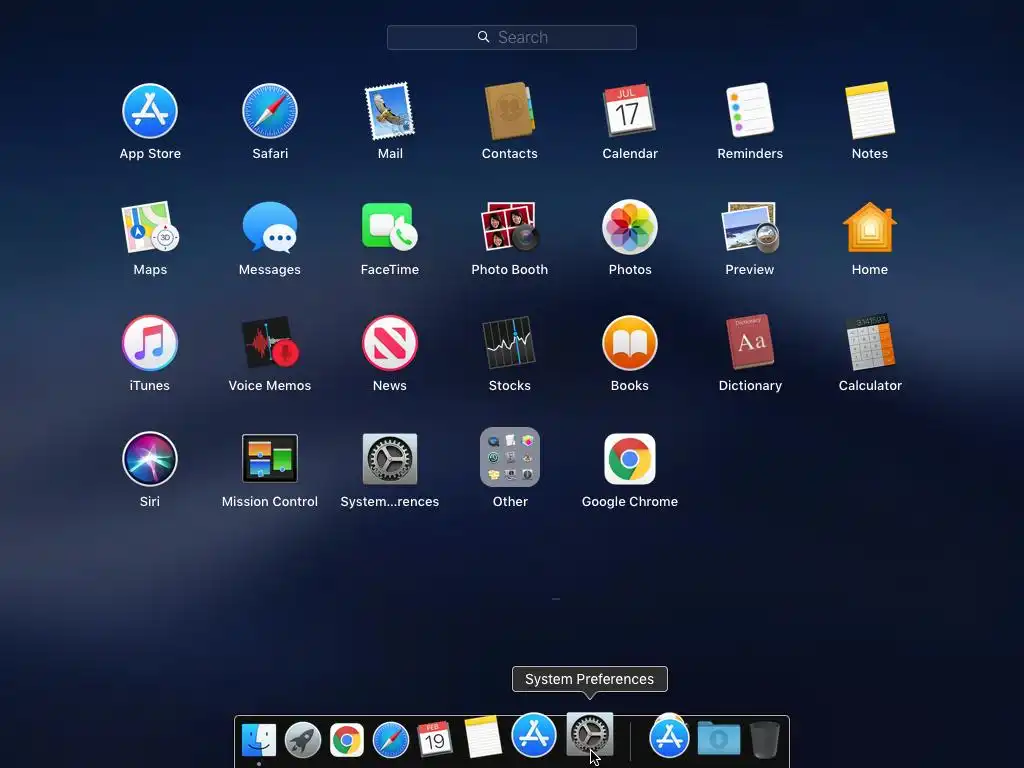Open the Downloads folder in the Dock

click(718, 739)
